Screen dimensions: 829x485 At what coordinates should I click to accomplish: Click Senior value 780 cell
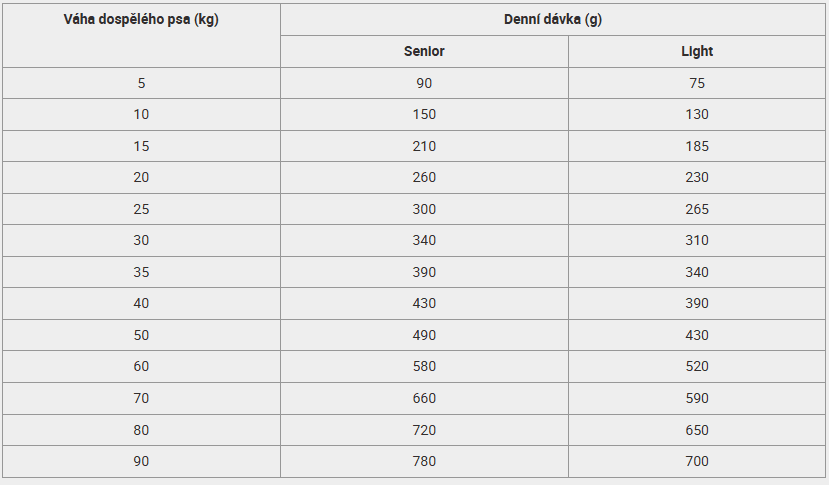424,461
